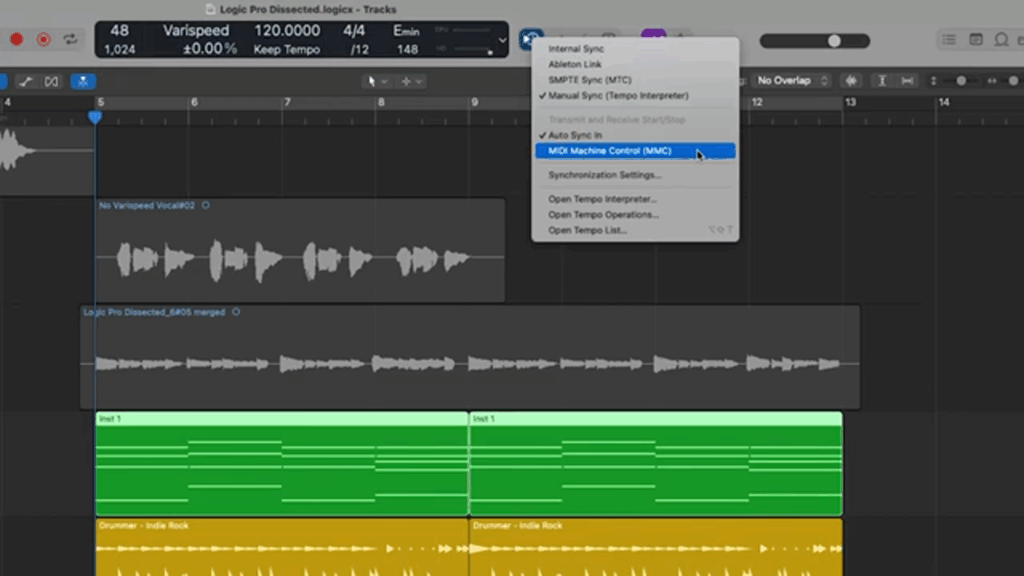The height and width of the screenshot is (576, 1024).
Task: Toggle the Waveform Zoom button
Action: click(x=851, y=81)
